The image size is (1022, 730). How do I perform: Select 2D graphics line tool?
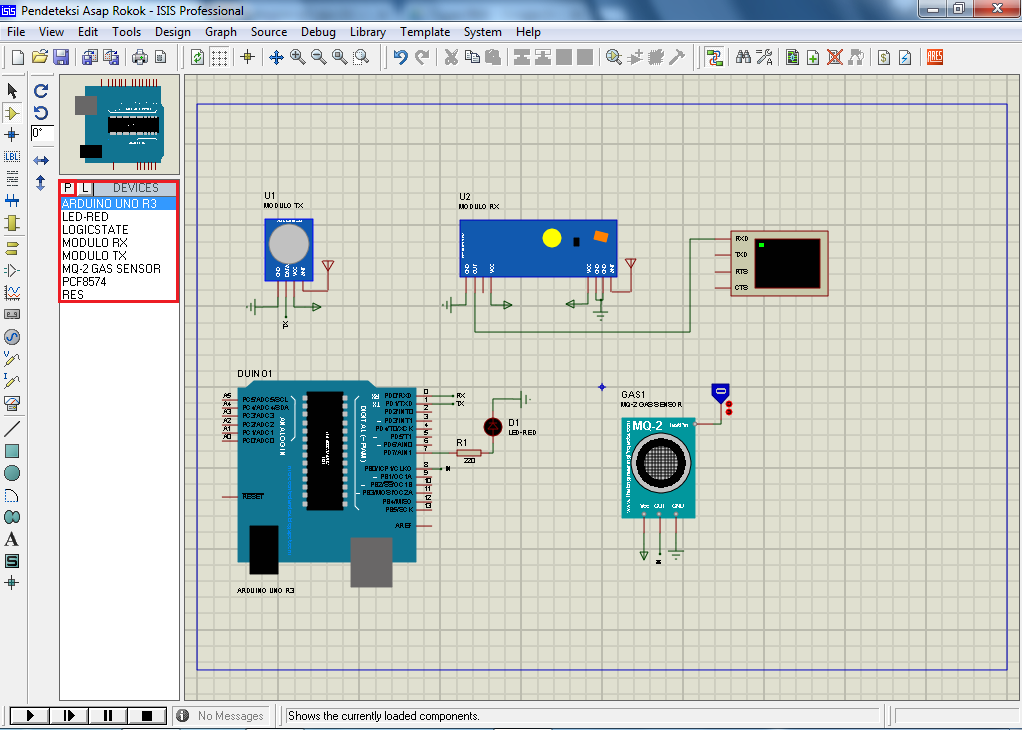[12, 428]
